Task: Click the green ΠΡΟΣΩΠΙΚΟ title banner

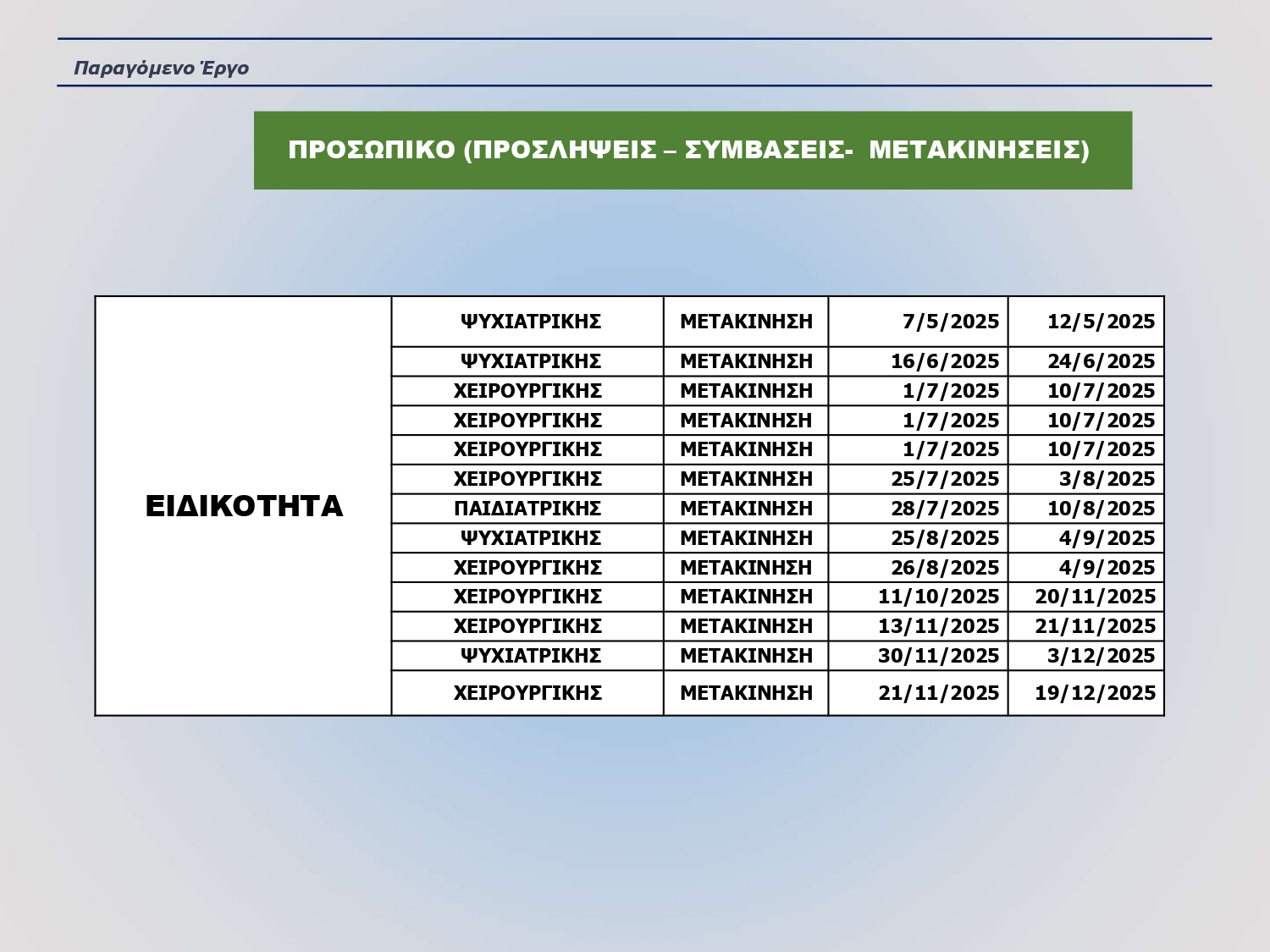Action: 693,151
